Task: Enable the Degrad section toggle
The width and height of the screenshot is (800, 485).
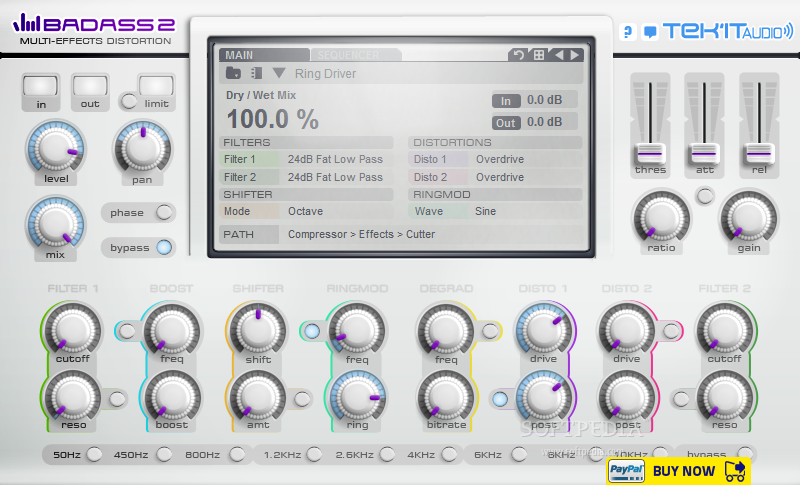Action: 490,331
